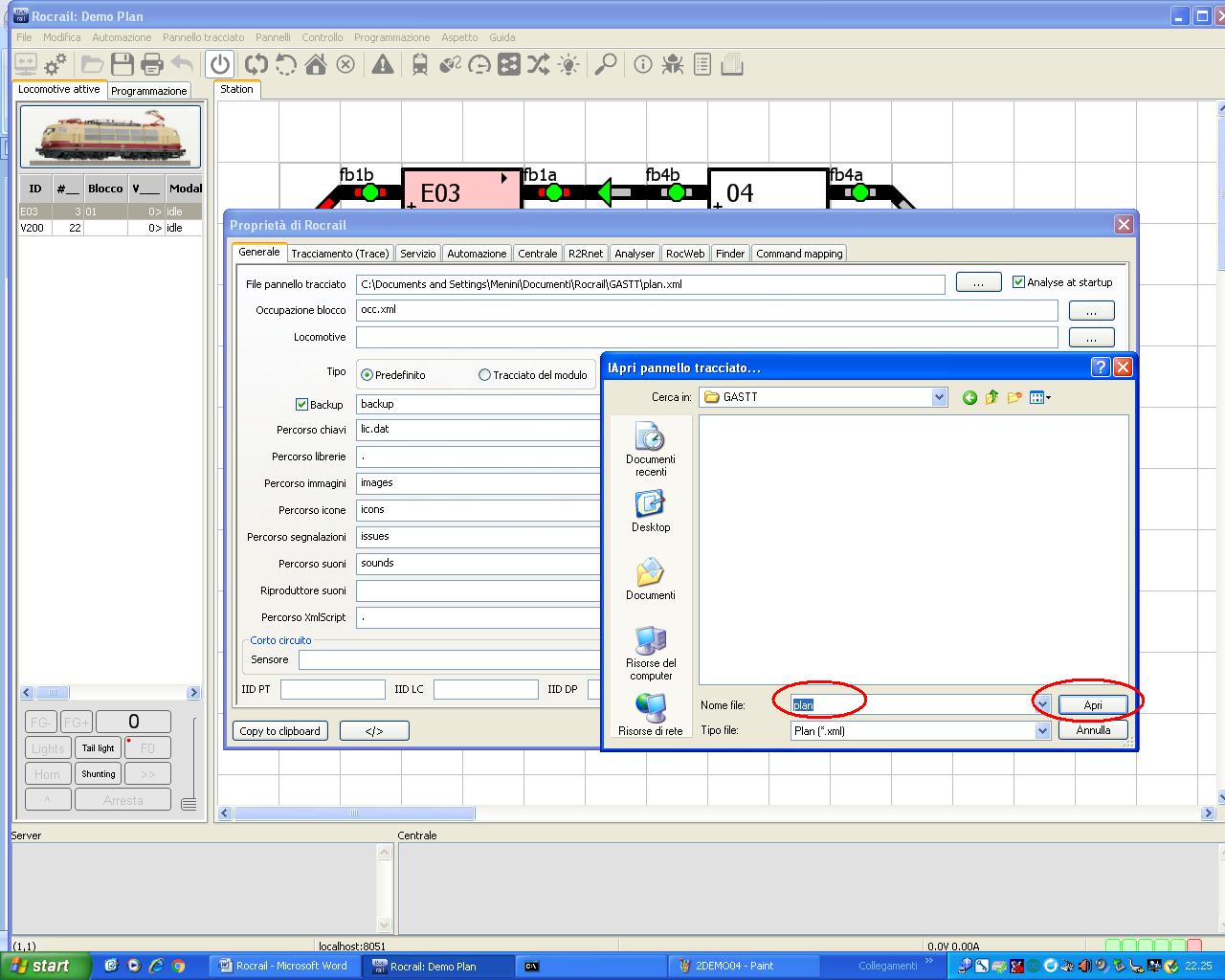Click the Windows start button
Screen dimensions: 1225x980
[x=45, y=966]
